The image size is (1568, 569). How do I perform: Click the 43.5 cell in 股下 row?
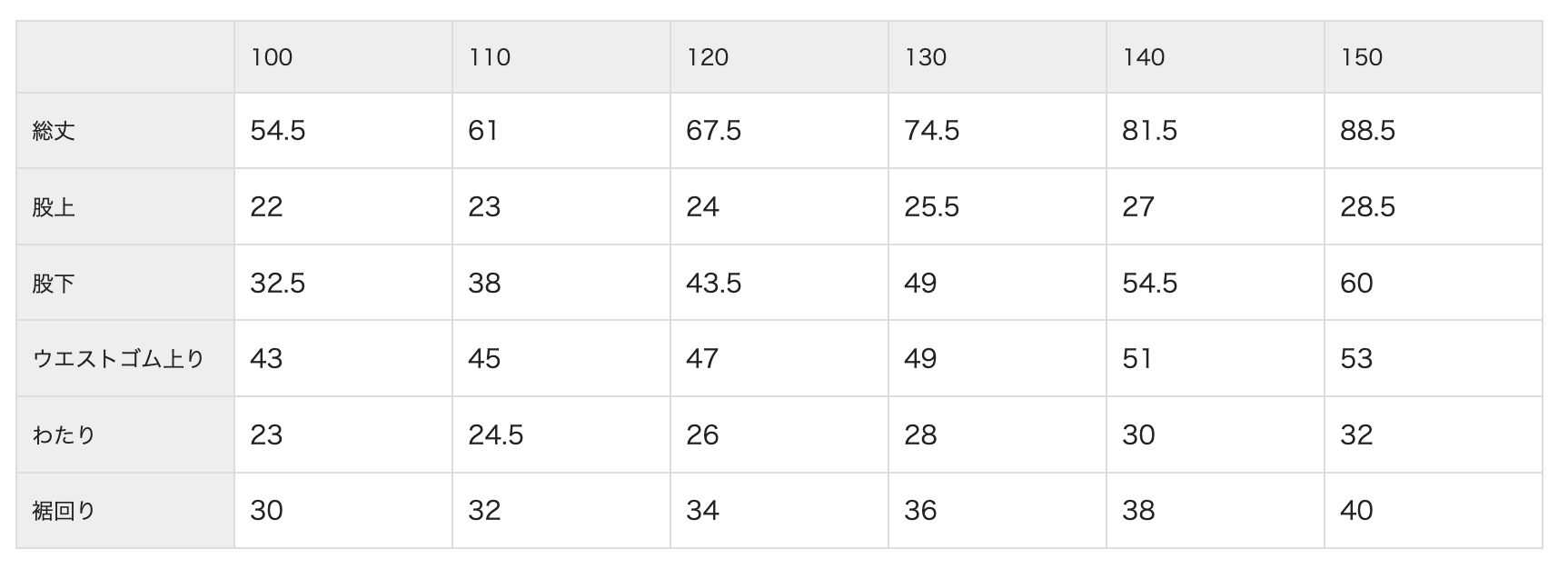tap(714, 284)
